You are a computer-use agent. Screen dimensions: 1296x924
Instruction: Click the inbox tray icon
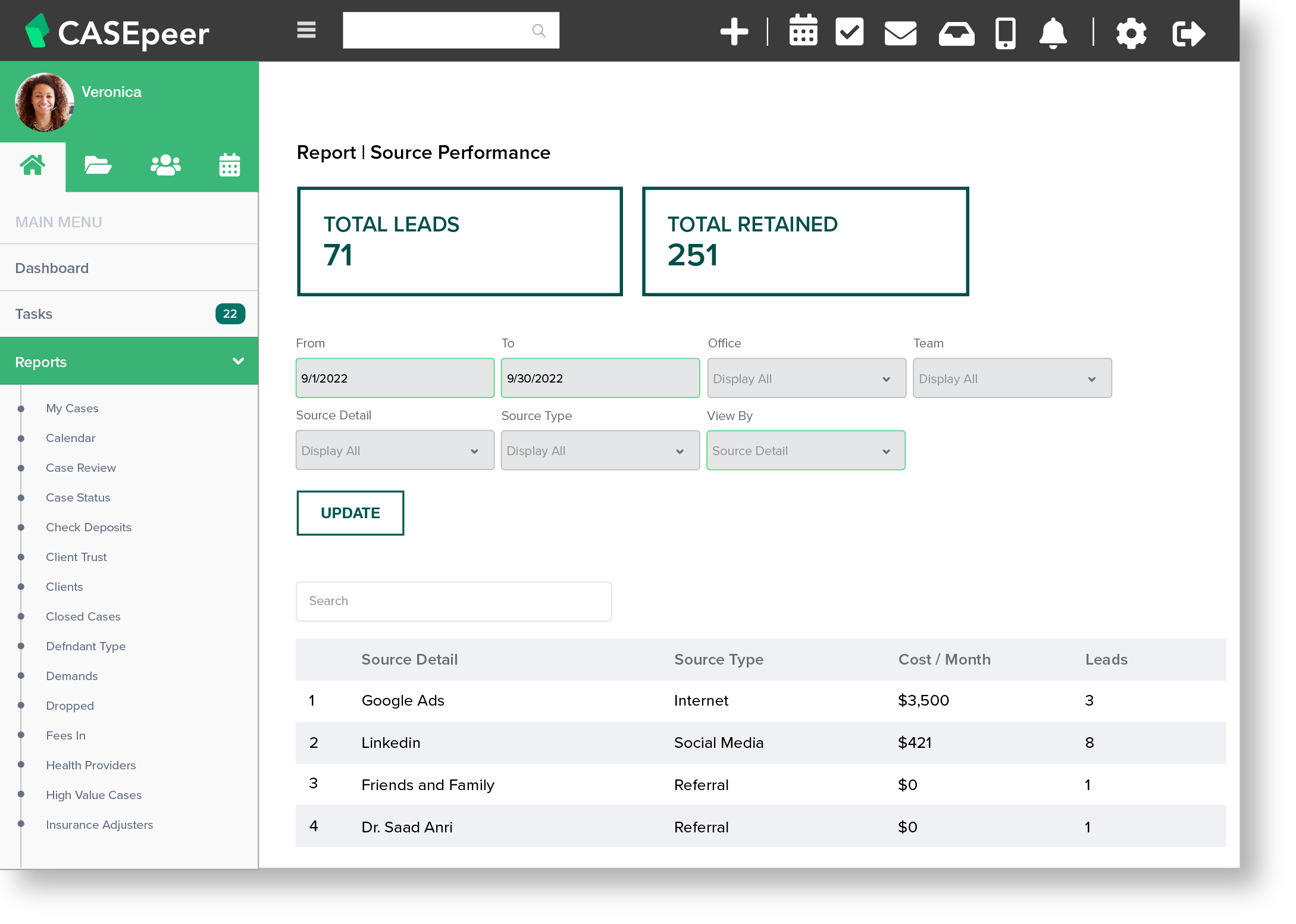point(956,33)
